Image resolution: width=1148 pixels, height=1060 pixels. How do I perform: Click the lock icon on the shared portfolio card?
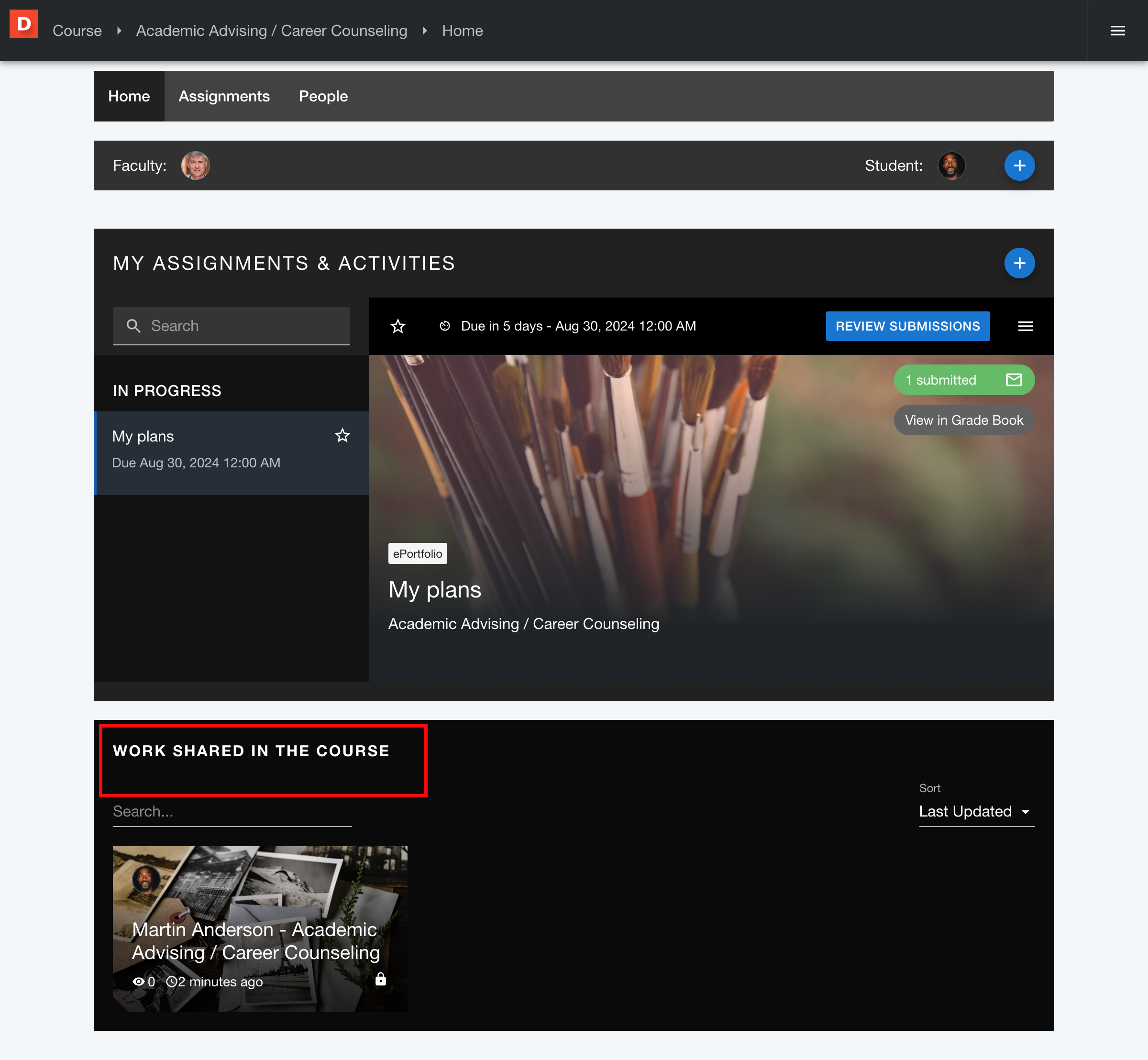tap(380, 979)
